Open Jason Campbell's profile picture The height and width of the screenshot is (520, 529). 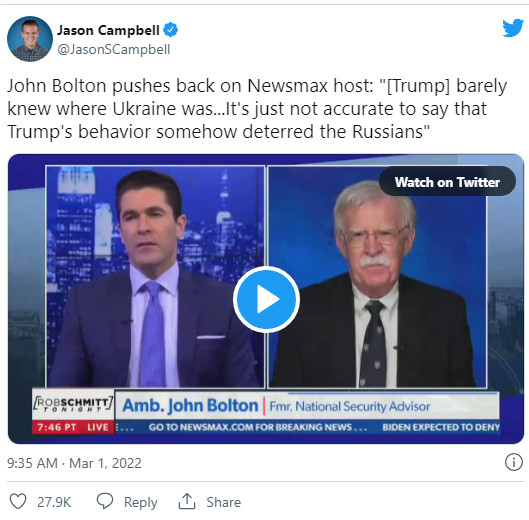coord(30,39)
